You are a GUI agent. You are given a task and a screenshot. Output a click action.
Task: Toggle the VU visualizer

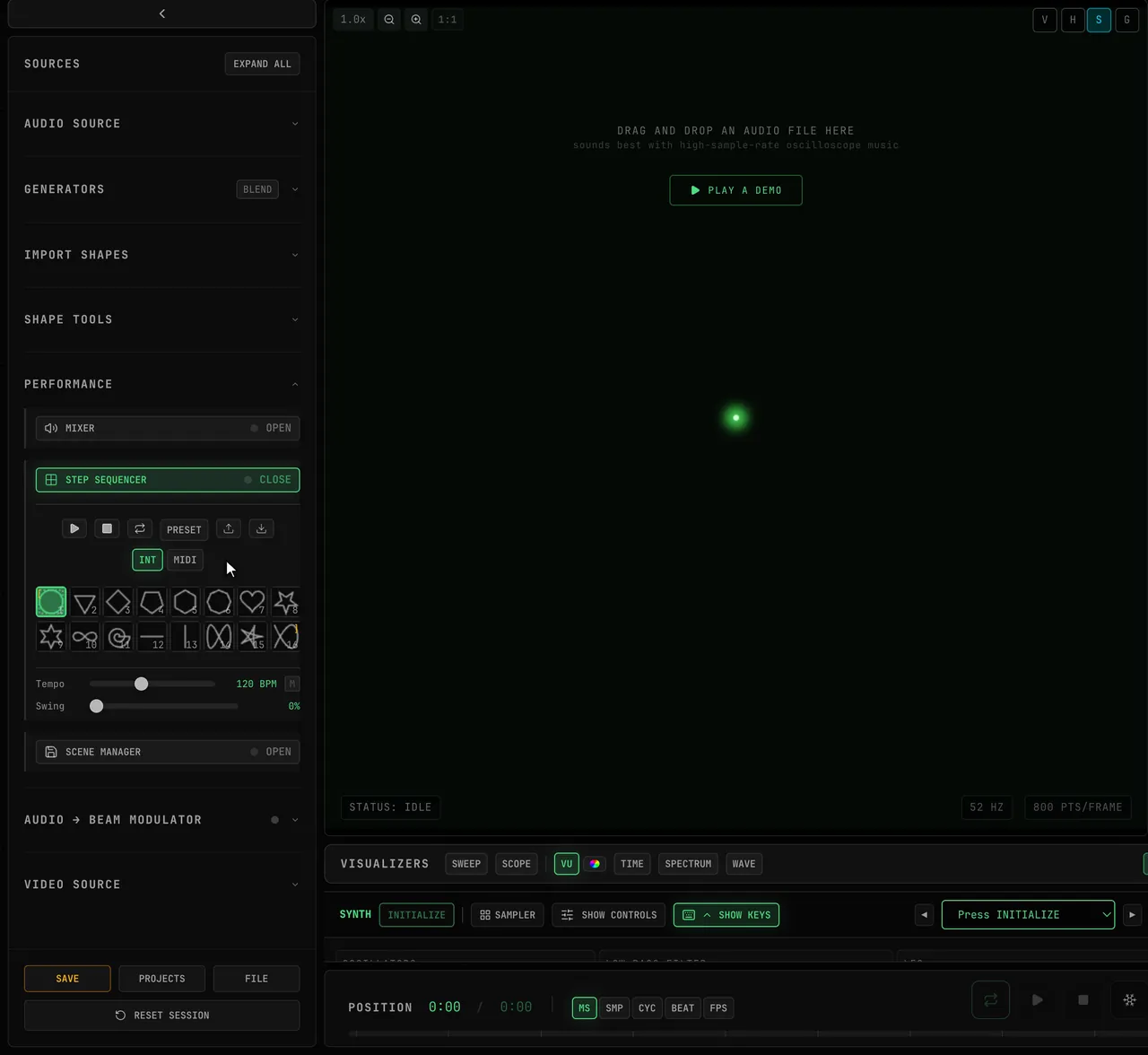click(x=566, y=864)
